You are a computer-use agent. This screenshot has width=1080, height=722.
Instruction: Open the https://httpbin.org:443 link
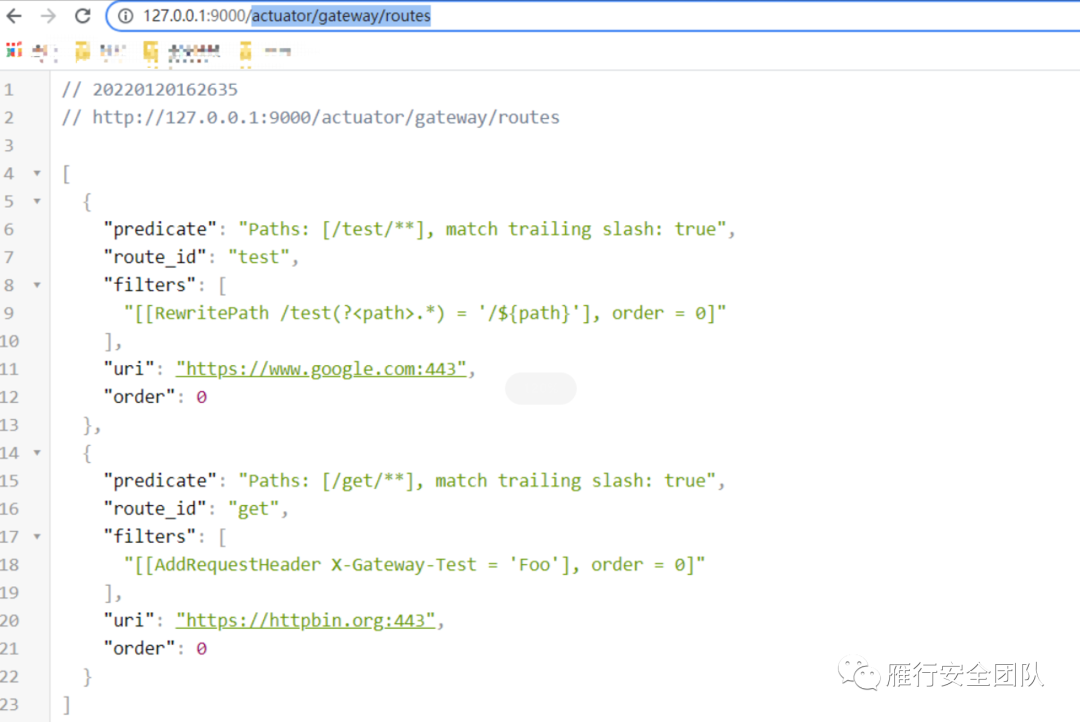[306, 620]
